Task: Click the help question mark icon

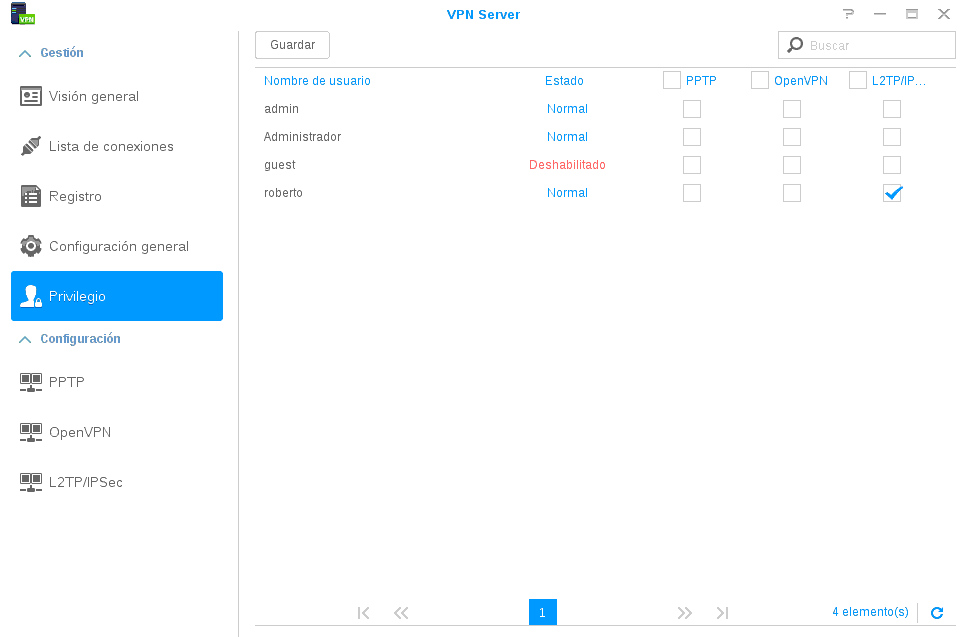Action: [x=849, y=14]
